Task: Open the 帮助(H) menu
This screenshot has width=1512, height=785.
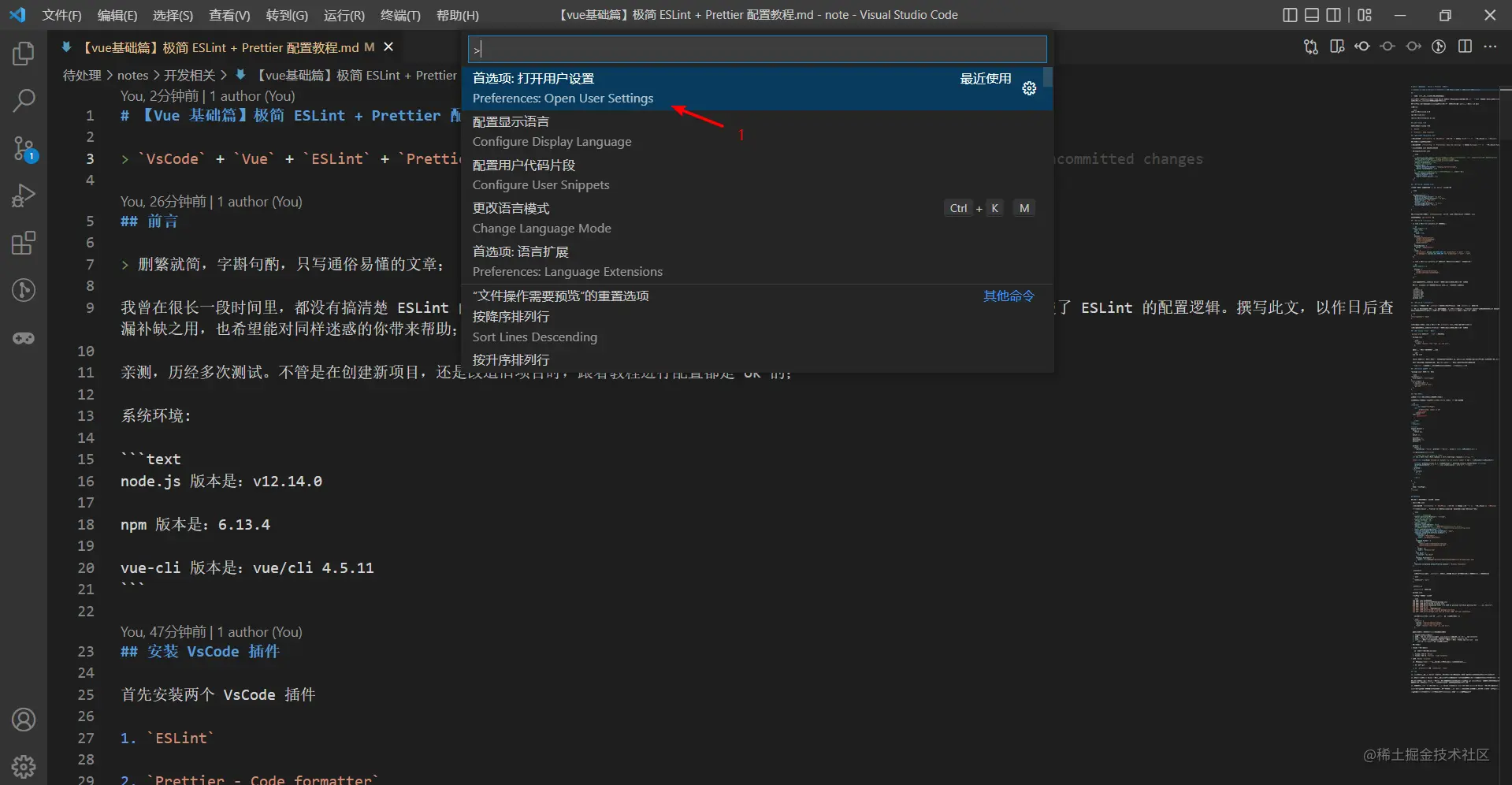Action: tap(458, 15)
